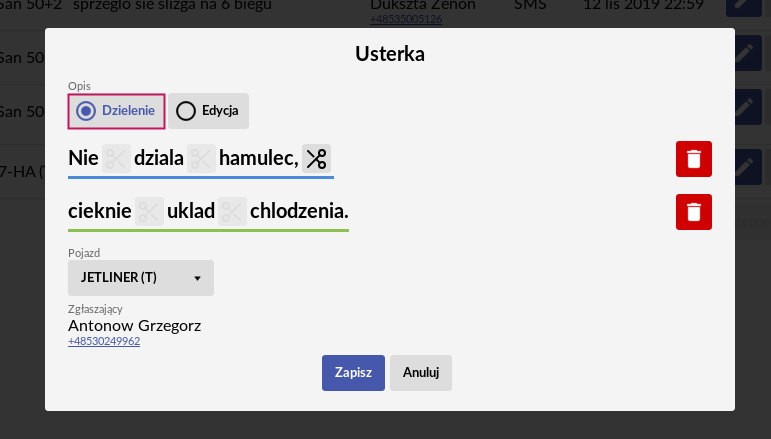Click the word 'hamulec,' in first description
Screen dimensions: 771x439
(x=259, y=158)
